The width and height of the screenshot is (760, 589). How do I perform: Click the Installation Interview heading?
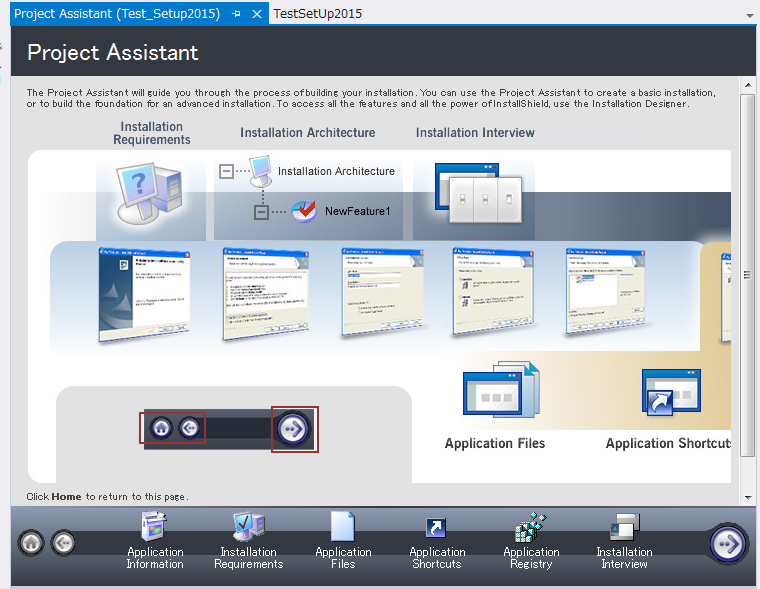click(475, 132)
